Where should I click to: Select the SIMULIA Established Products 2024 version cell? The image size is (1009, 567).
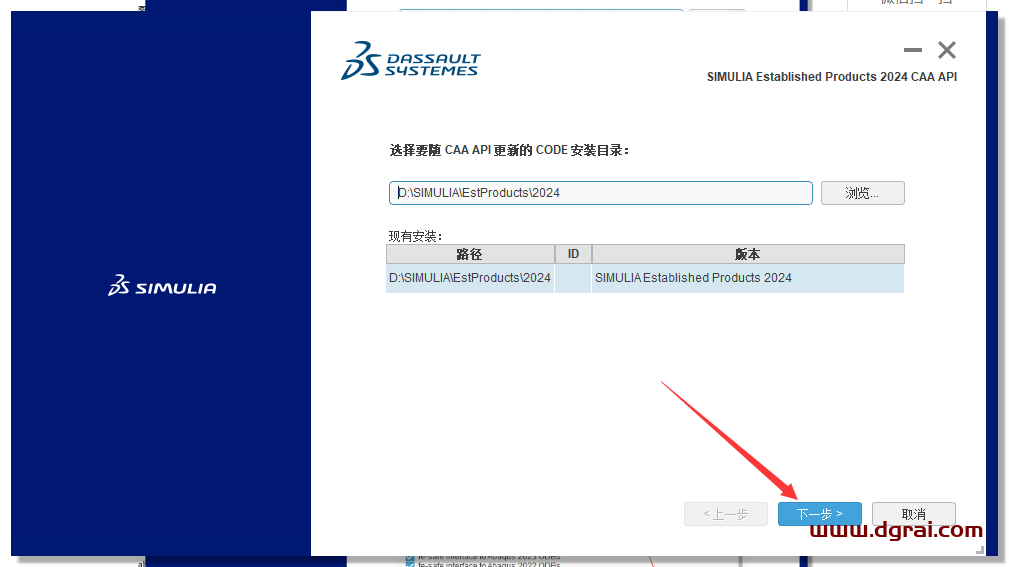(748, 278)
